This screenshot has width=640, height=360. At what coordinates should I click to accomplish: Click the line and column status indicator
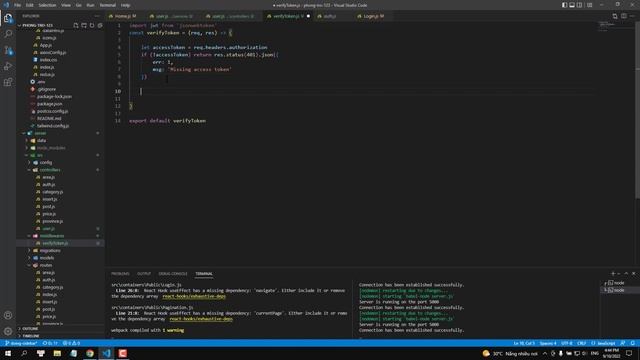coord(524,343)
